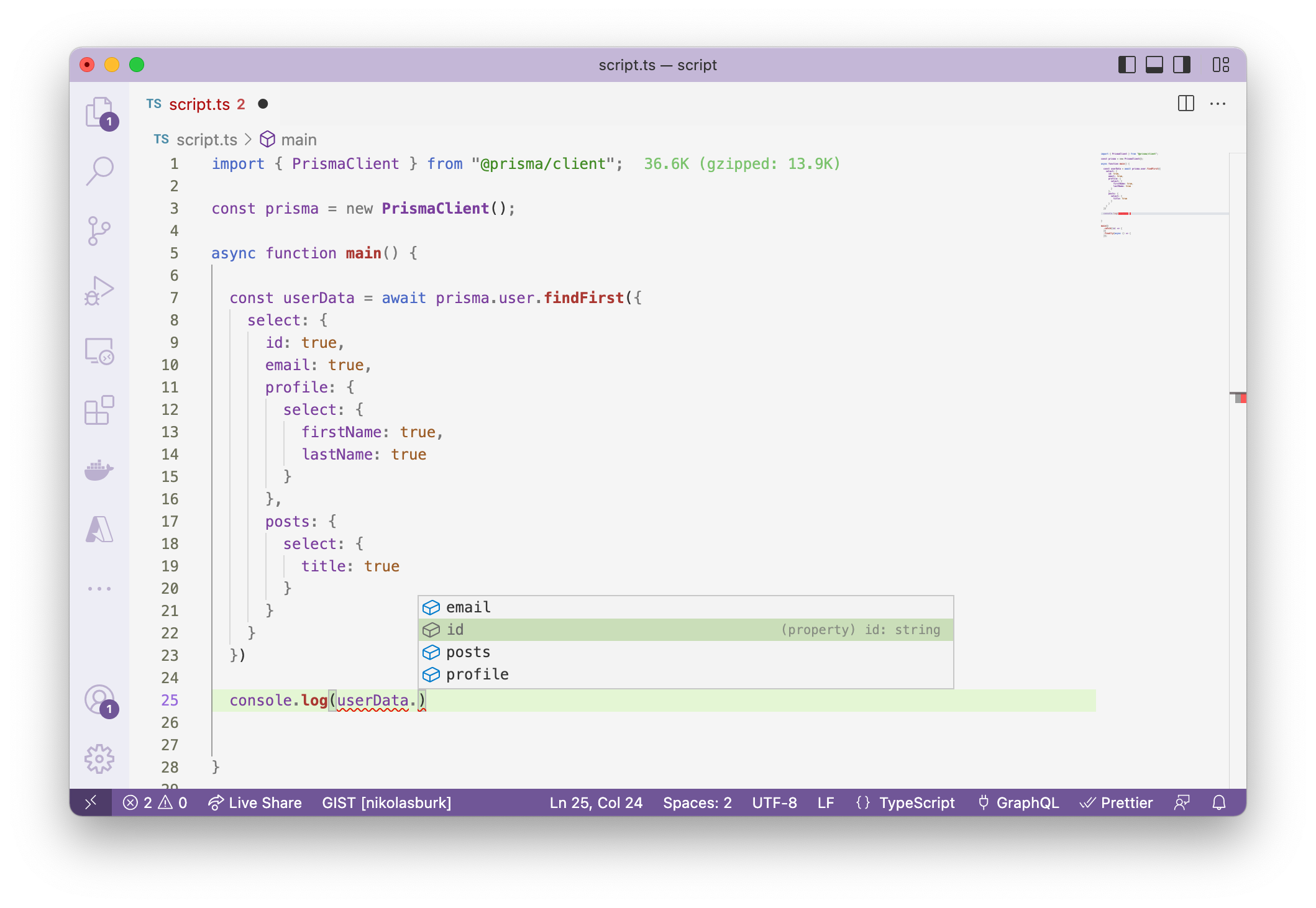The height and width of the screenshot is (908, 1316).
Task: Open the Extensions view icon
Action: [99, 411]
